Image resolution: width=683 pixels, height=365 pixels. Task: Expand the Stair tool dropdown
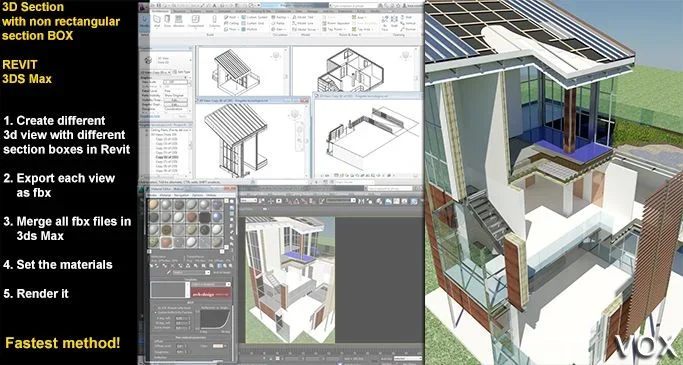(x=285, y=29)
